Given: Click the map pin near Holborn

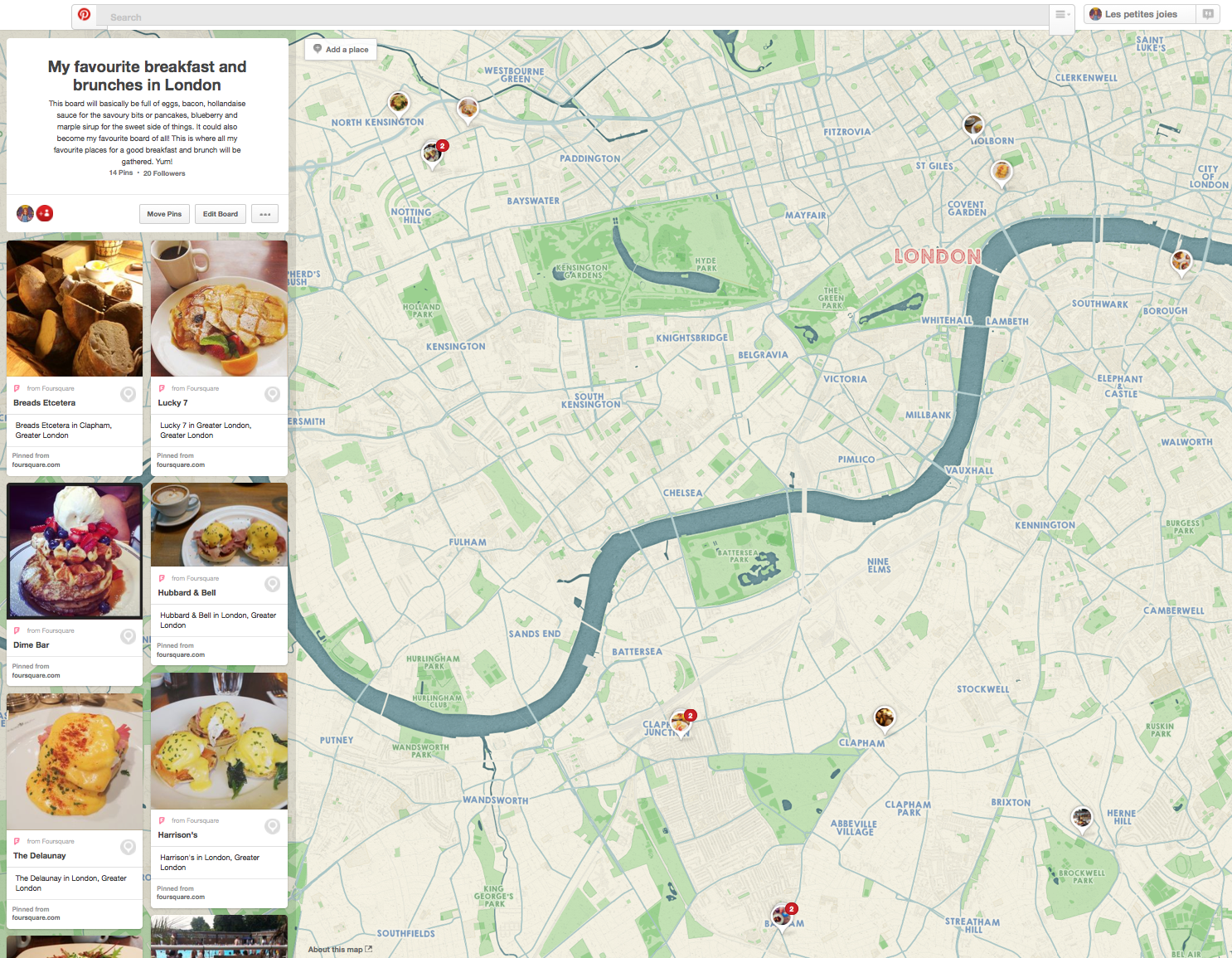Looking at the screenshot, I should point(973,124).
